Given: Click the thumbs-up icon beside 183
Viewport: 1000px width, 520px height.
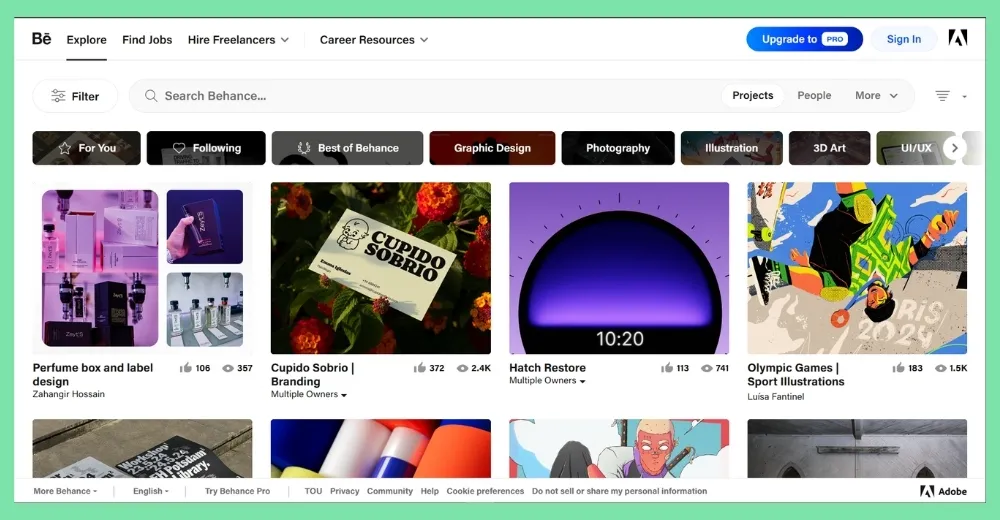Looking at the screenshot, I should tap(899, 368).
